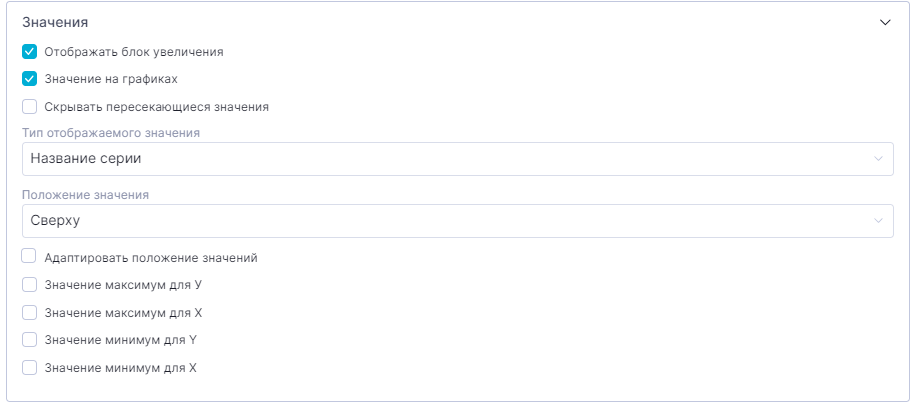Enable Адаптировать положение значений checkbox
The height and width of the screenshot is (407, 913).
(30, 257)
